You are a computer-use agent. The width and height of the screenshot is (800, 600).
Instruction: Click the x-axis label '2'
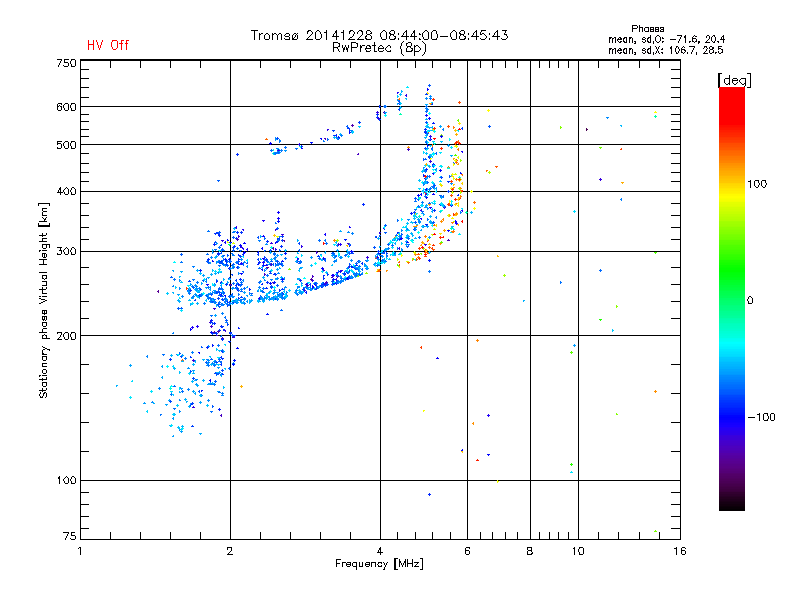[230, 551]
